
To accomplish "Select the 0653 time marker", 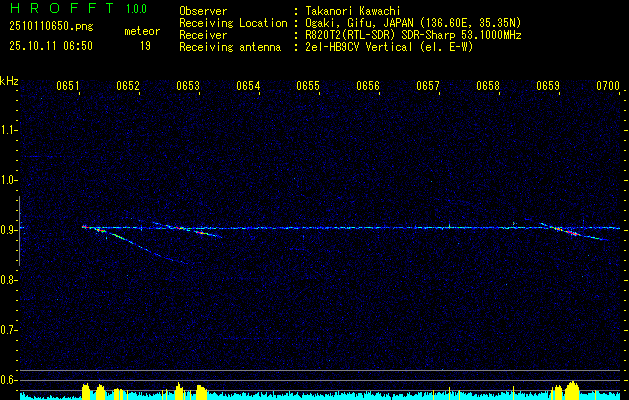I will (x=188, y=86).
